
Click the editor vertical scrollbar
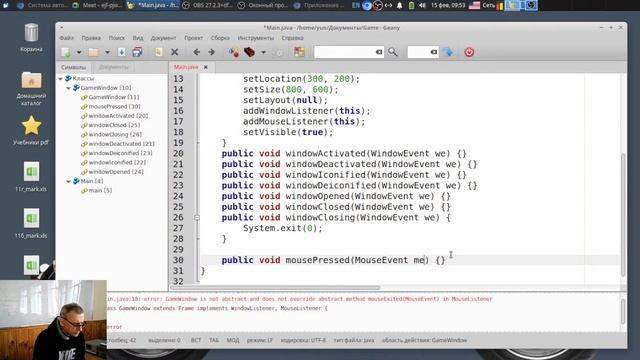pyautogui.click(x=623, y=215)
